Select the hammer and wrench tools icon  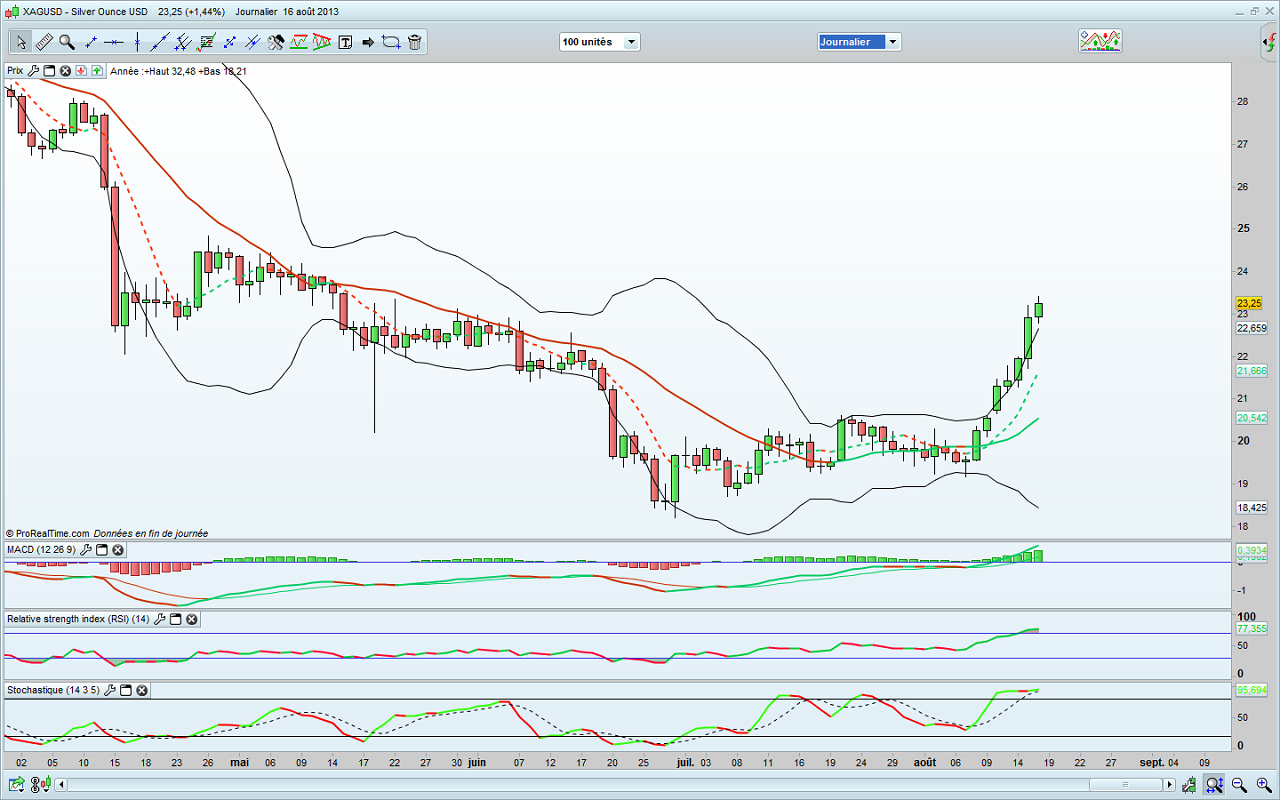pos(276,42)
